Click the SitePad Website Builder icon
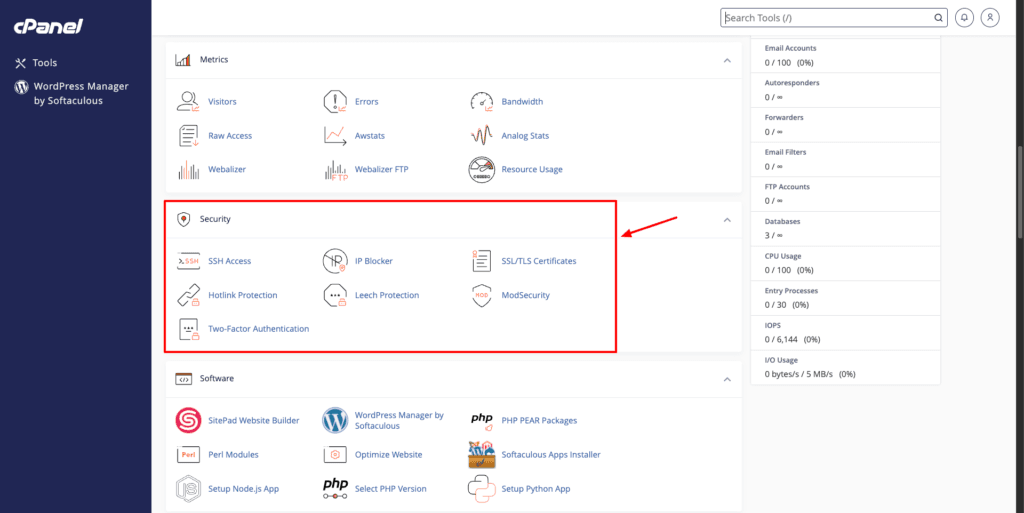Viewport: 1024px width, 513px height. (x=189, y=420)
